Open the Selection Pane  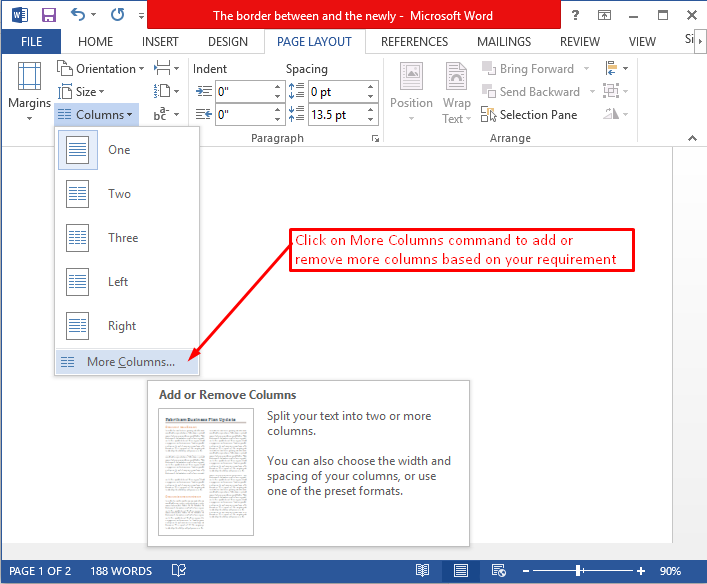tap(529, 115)
